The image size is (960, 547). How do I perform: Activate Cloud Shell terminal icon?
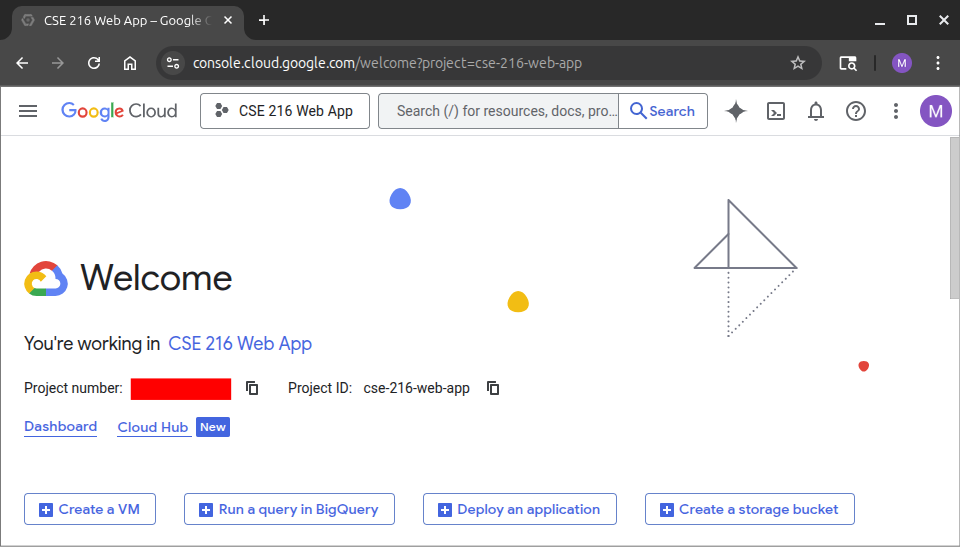tap(776, 111)
